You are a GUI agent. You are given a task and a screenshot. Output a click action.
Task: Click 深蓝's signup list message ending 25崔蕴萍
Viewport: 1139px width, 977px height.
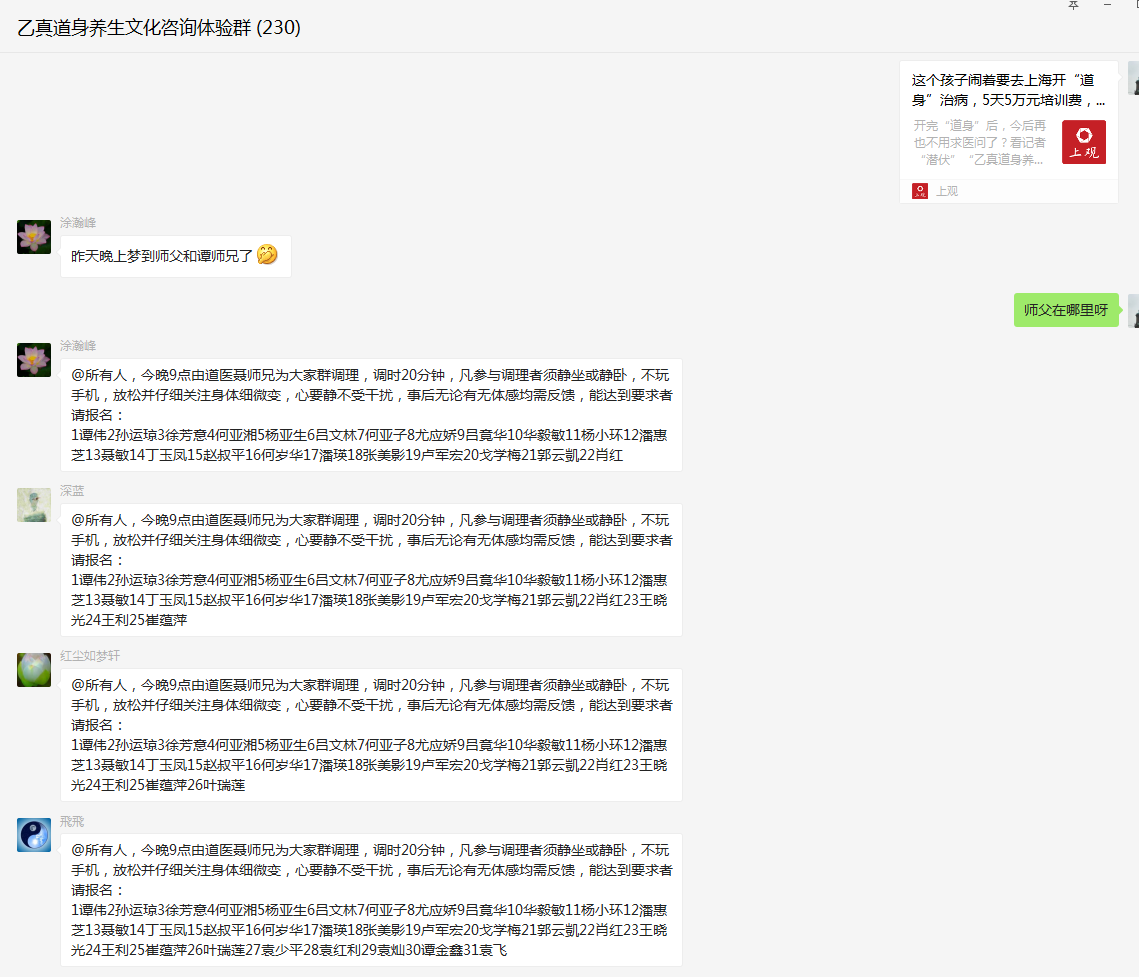click(x=370, y=570)
